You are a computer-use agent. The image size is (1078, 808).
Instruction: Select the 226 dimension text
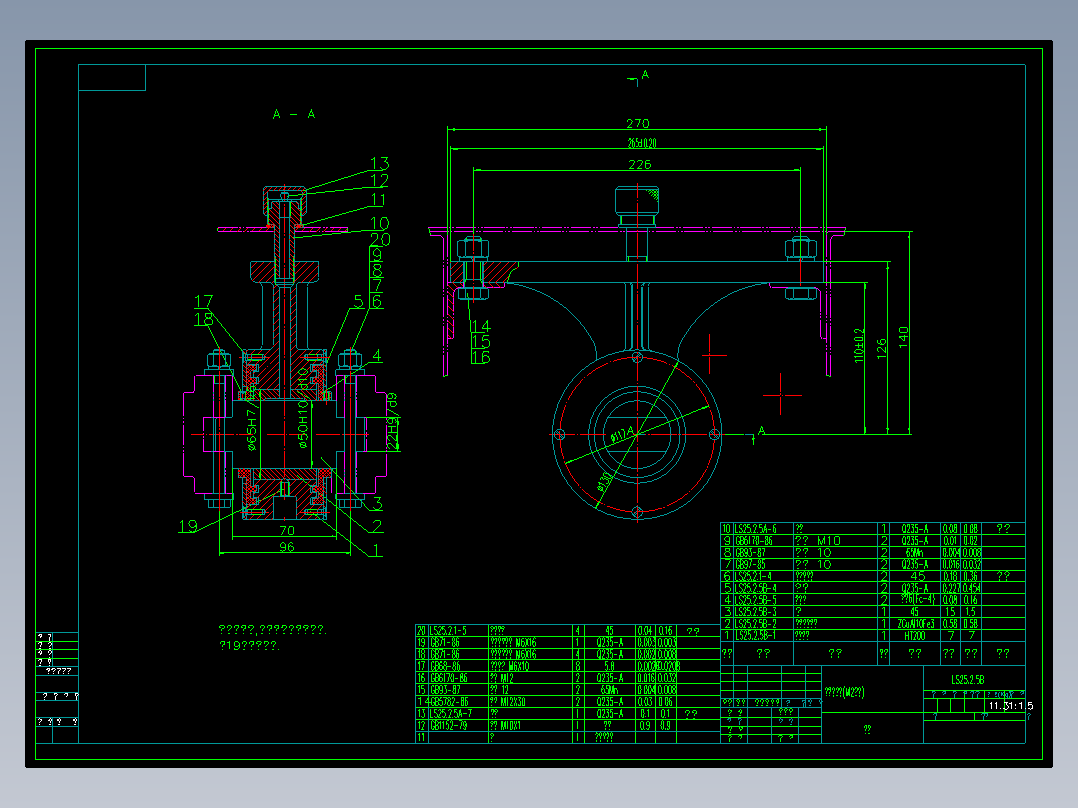pos(638,164)
